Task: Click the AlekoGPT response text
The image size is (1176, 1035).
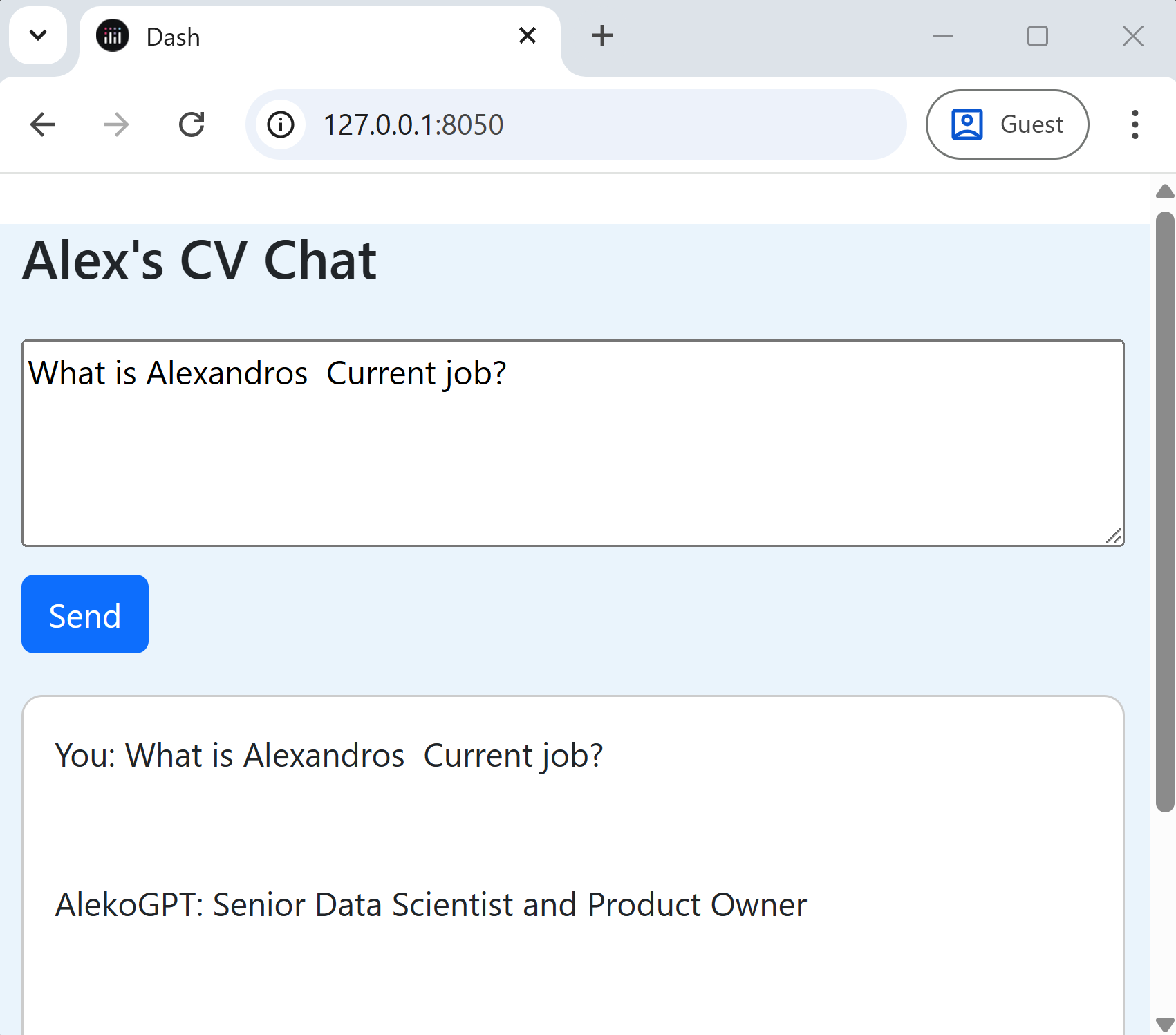Action: pyautogui.click(x=431, y=905)
